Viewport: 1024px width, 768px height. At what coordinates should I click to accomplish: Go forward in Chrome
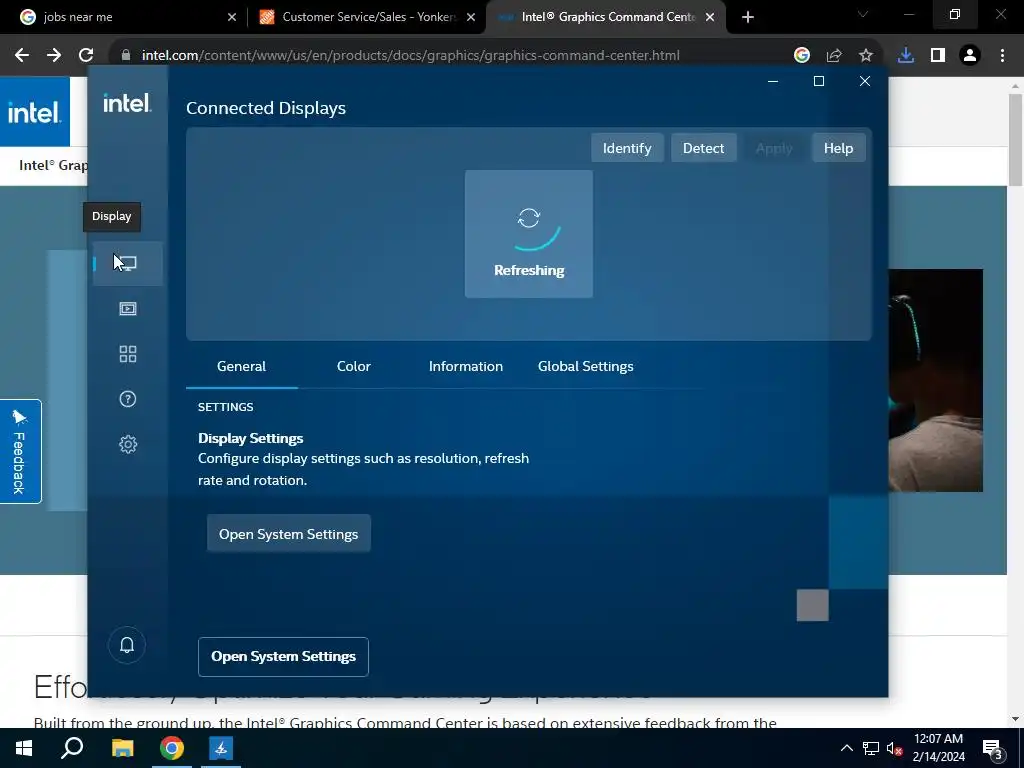[54, 56]
